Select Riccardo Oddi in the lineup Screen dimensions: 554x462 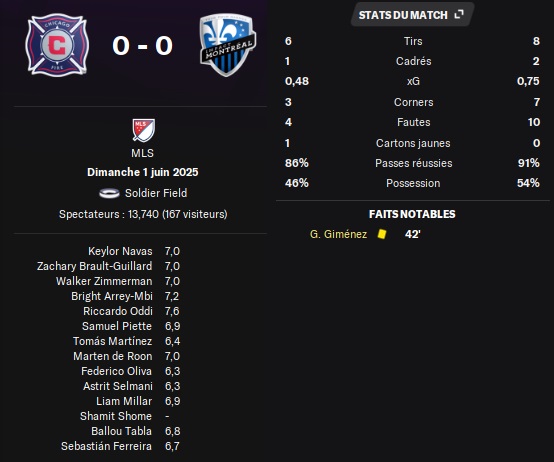[118, 311]
